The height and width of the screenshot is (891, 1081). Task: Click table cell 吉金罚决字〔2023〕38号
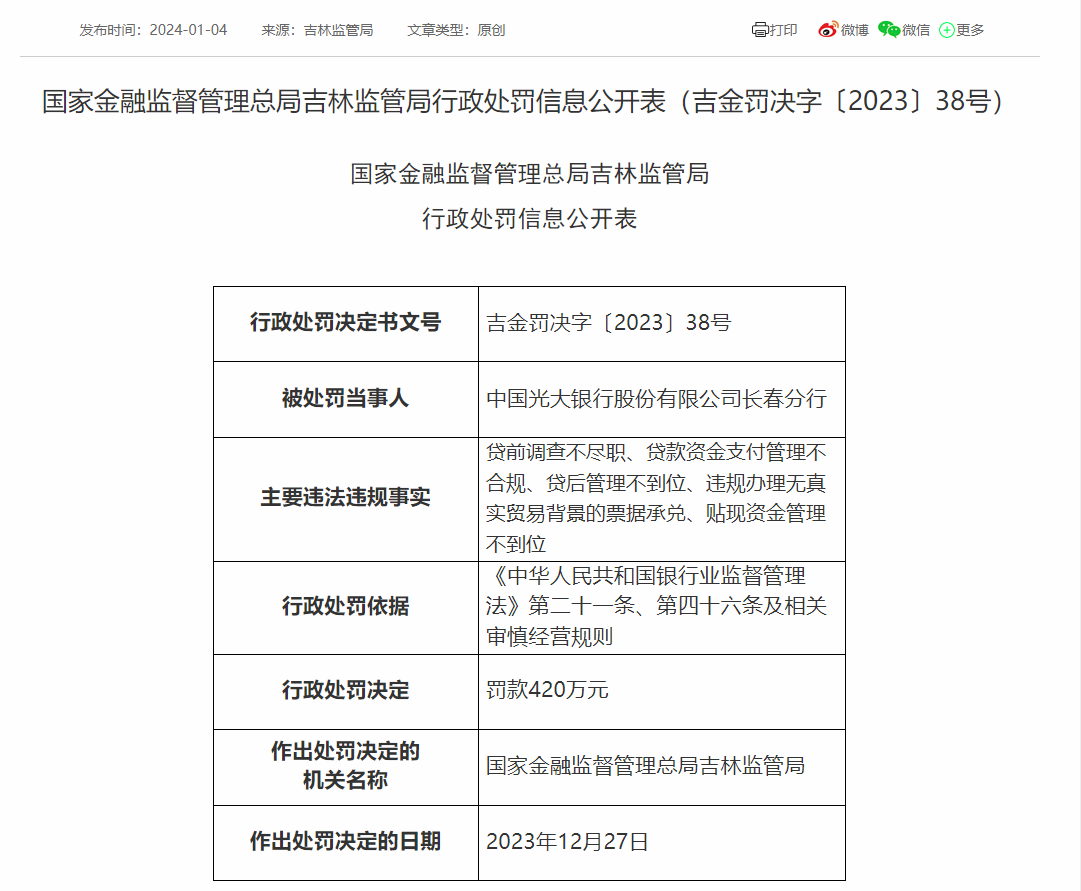point(662,323)
